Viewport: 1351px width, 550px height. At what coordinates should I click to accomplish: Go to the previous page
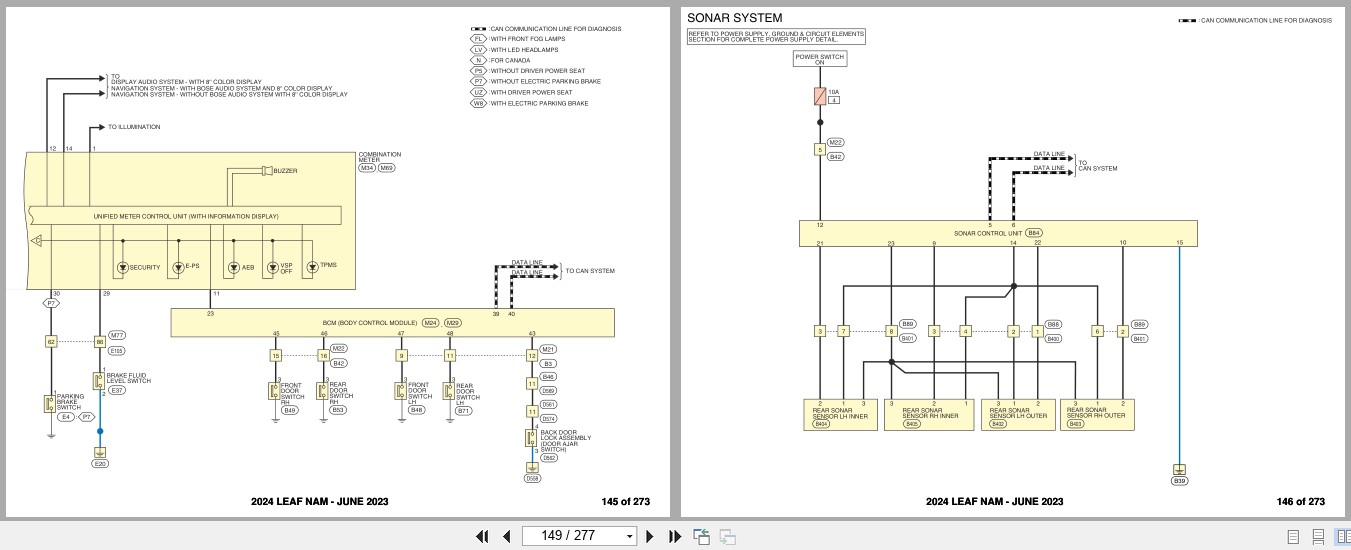pyautogui.click(x=506, y=536)
